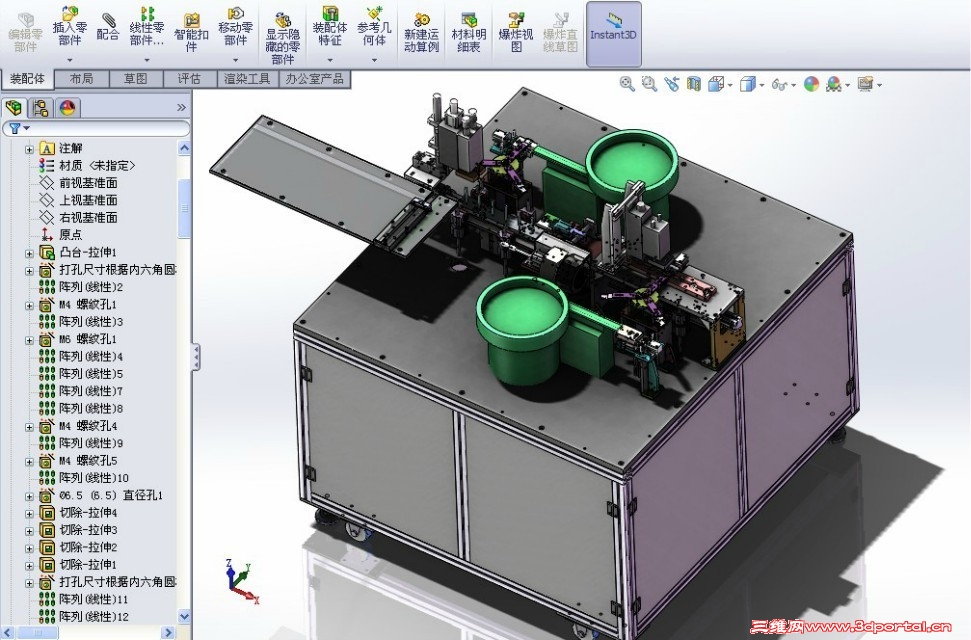The height and width of the screenshot is (640, 971).
Task: Expand the M4 螺纹孔4 feature
Action: pos(29,426)
